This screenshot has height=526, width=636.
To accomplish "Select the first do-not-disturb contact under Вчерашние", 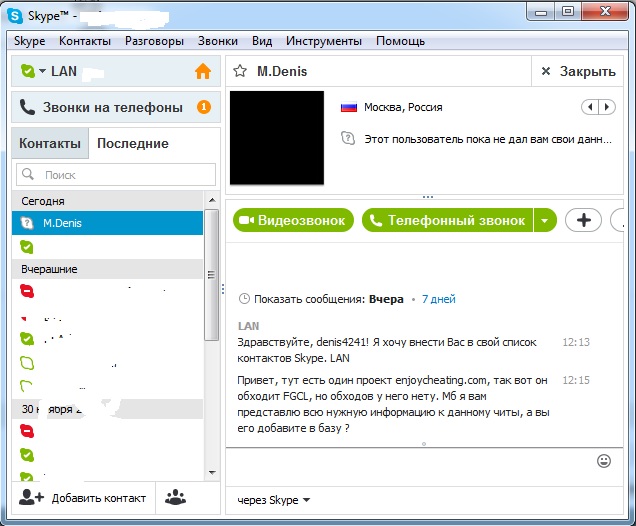I will pos(107,291).
